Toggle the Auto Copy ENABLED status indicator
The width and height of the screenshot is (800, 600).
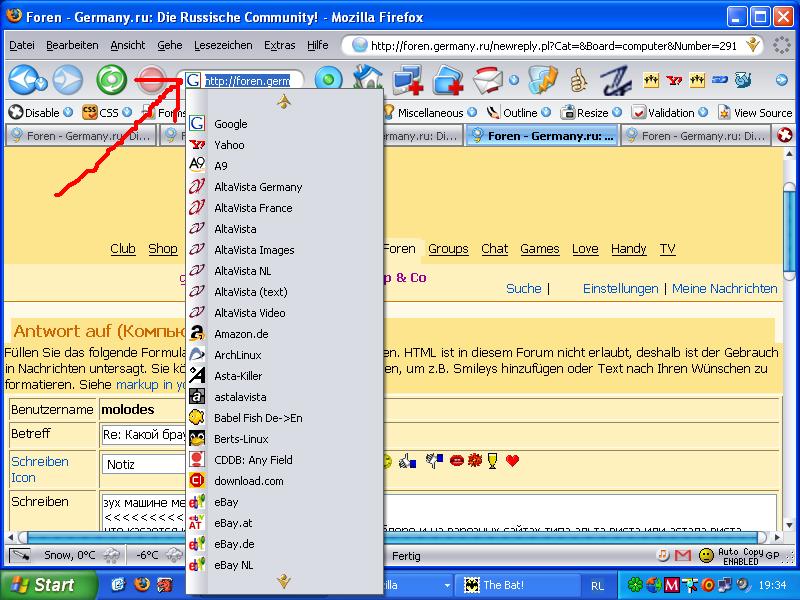pyautogui.click(x=741, y=556)
